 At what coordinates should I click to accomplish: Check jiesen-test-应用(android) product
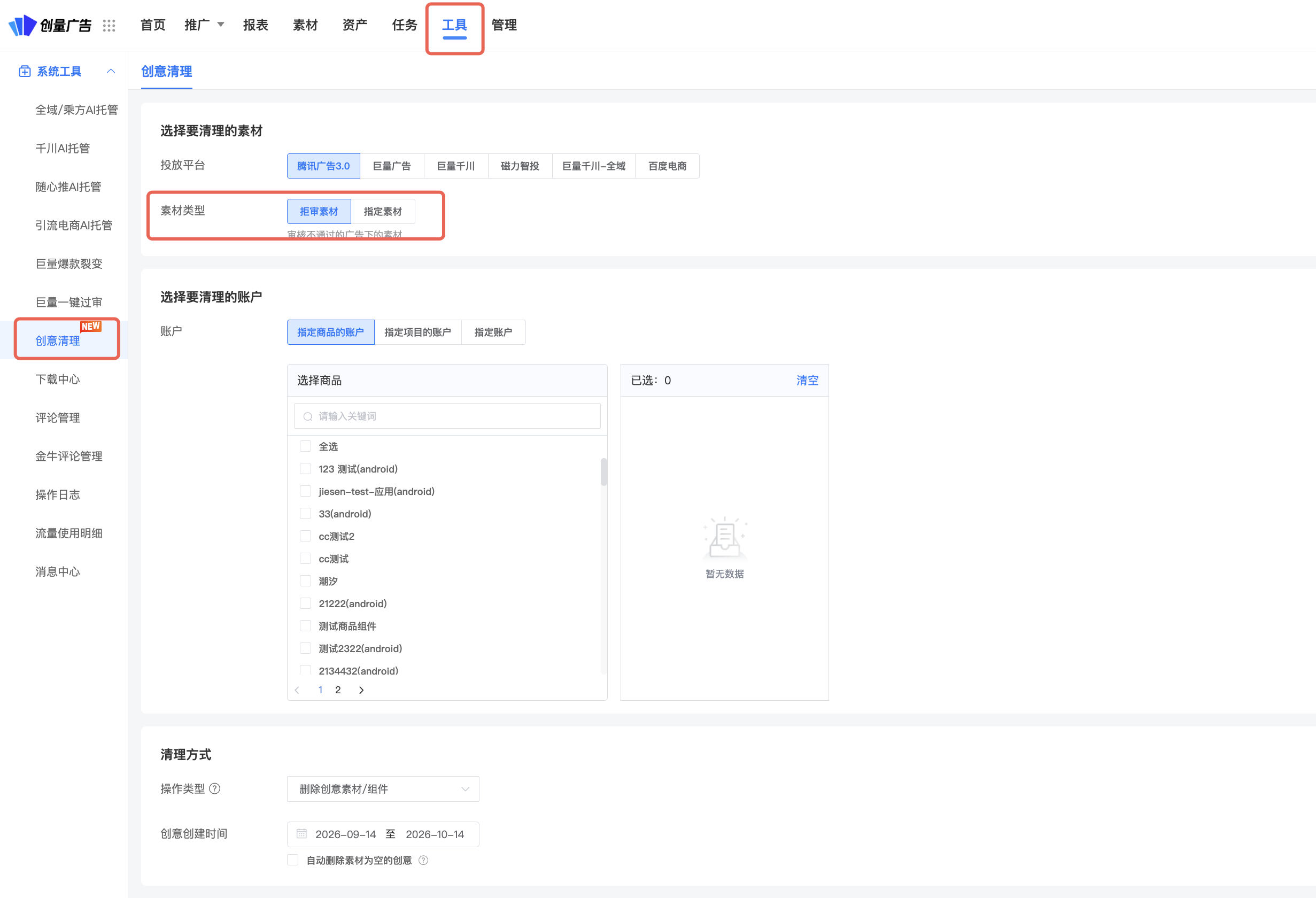[x=305, y=491]
